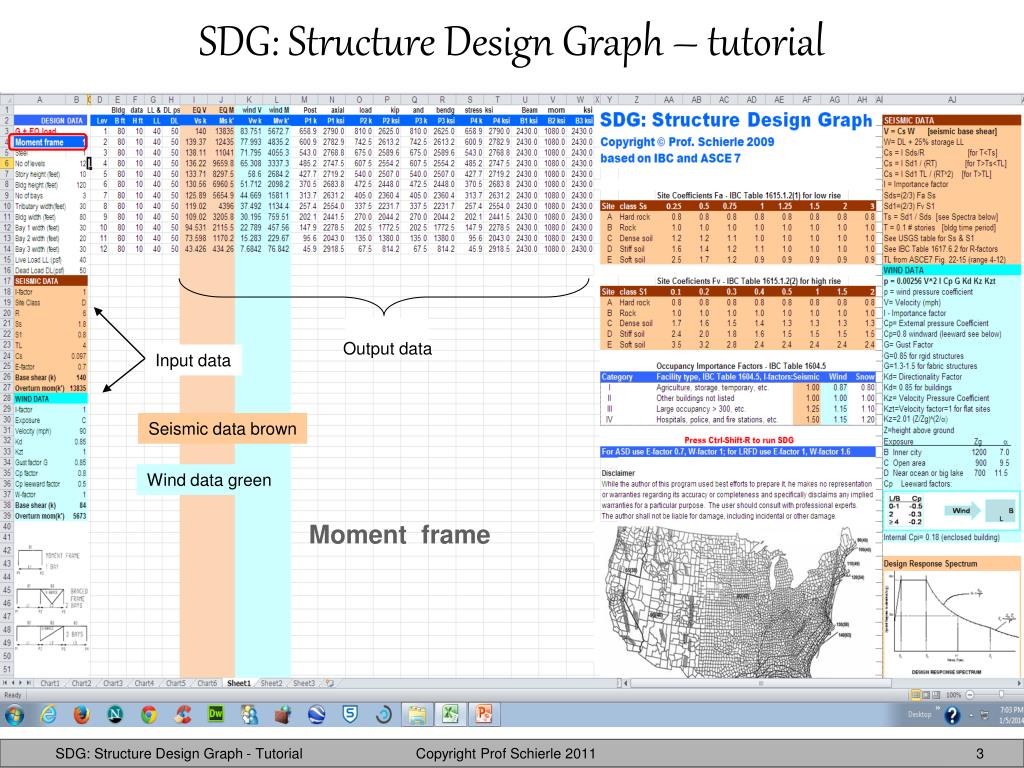Switch to Excel on the taskbar

pyautogui.click(x=450, y=715)
